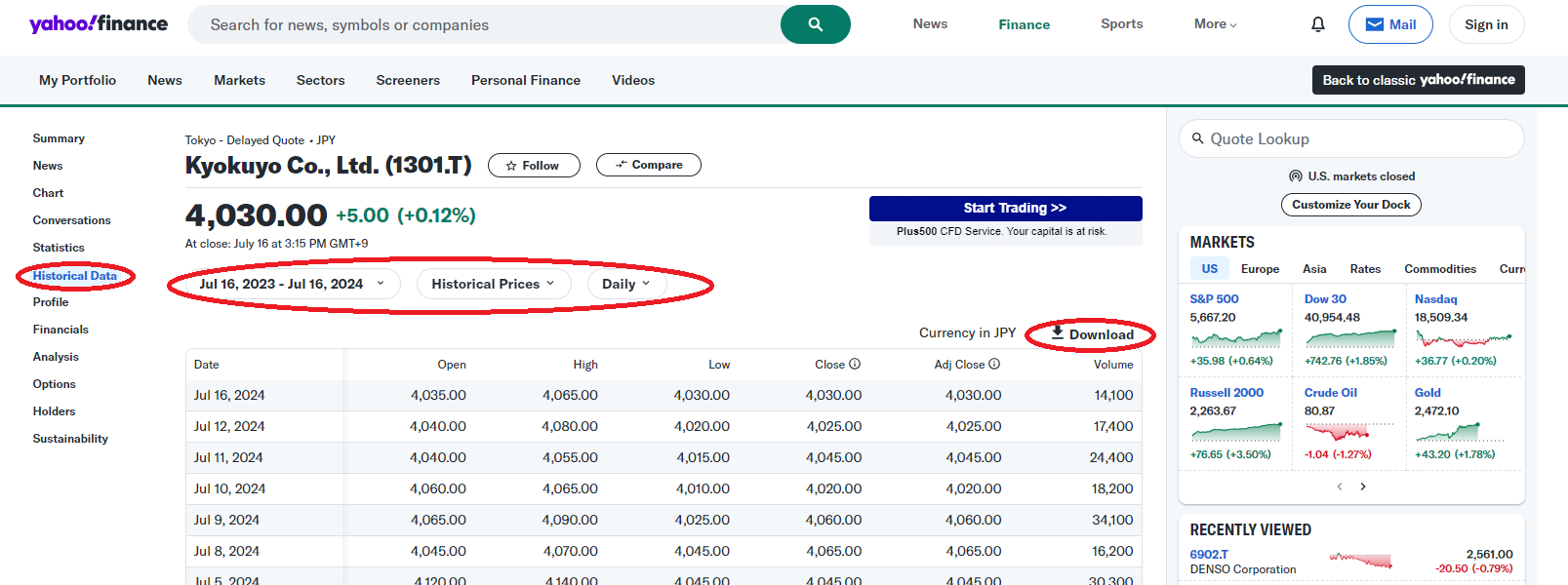This screenshot has height=585, width=1568.
Task: Open the Finance top navigation link
Action: click(x=1024, y=24)
